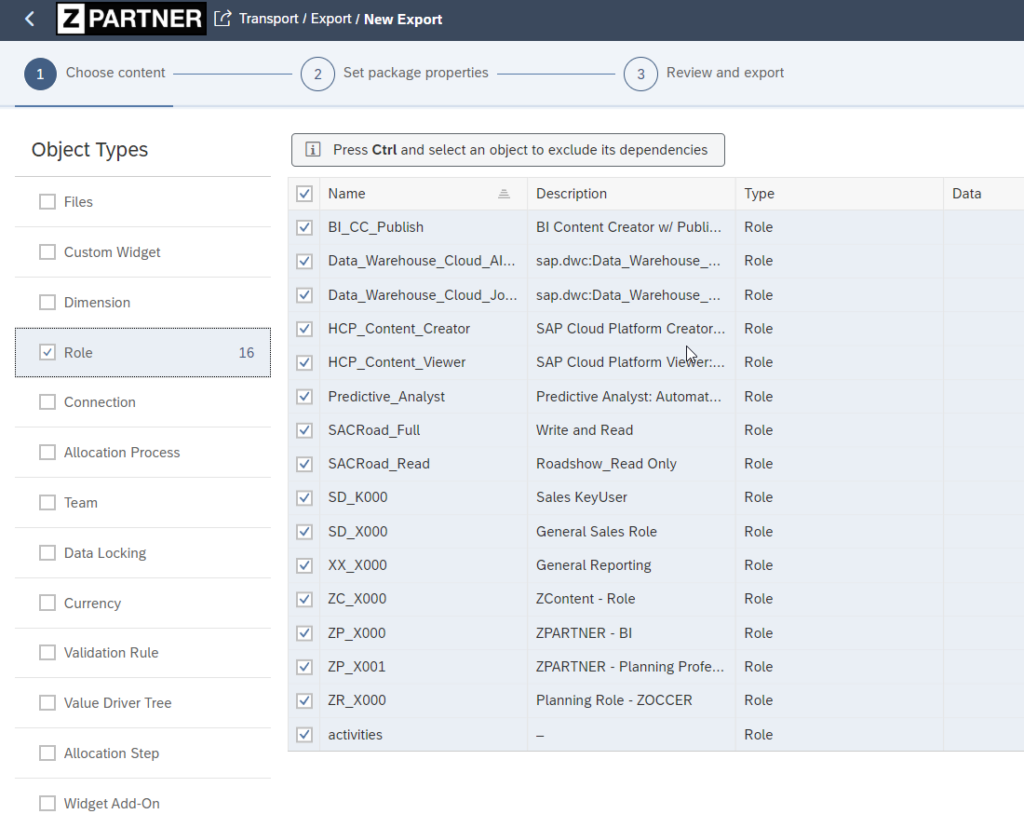This screenshot has width=1024, height=814.
Task: Check the Currency object type checkbox
Action: coord(47,603)
